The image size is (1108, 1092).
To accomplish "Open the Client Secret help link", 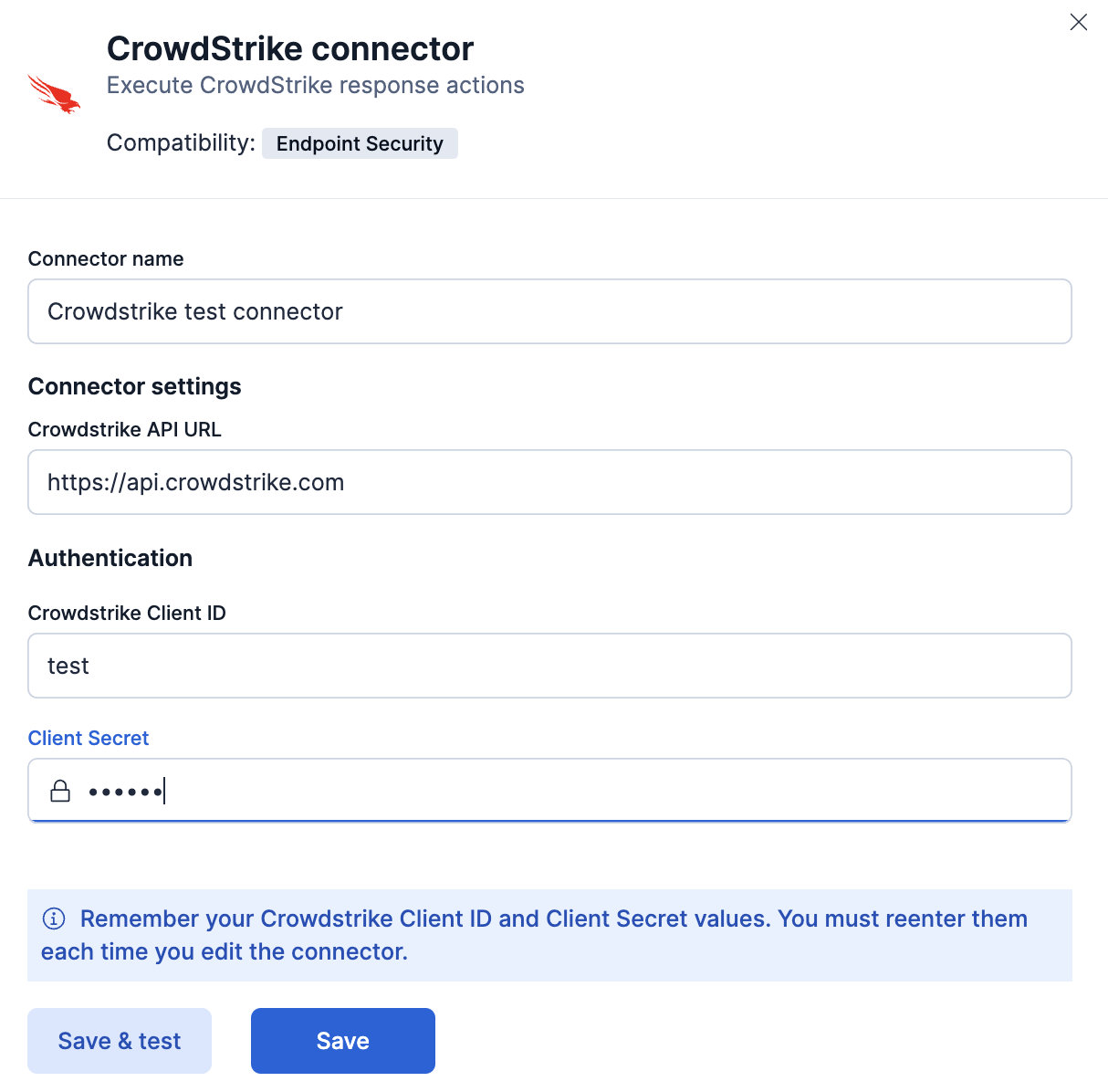I will click(x=88, y=738).
